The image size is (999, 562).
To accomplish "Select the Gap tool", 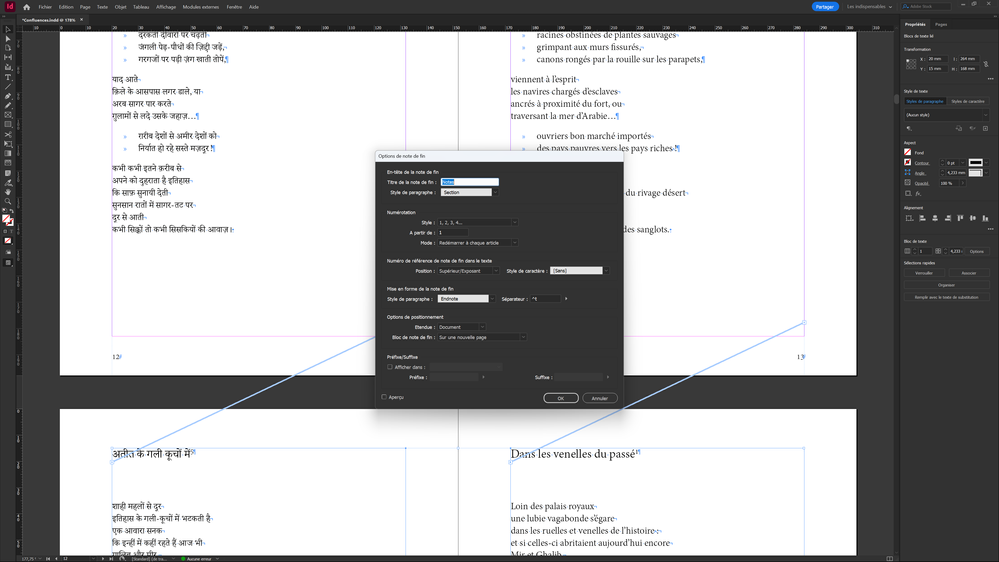I will pyautogui.click(x=8, y=58).
